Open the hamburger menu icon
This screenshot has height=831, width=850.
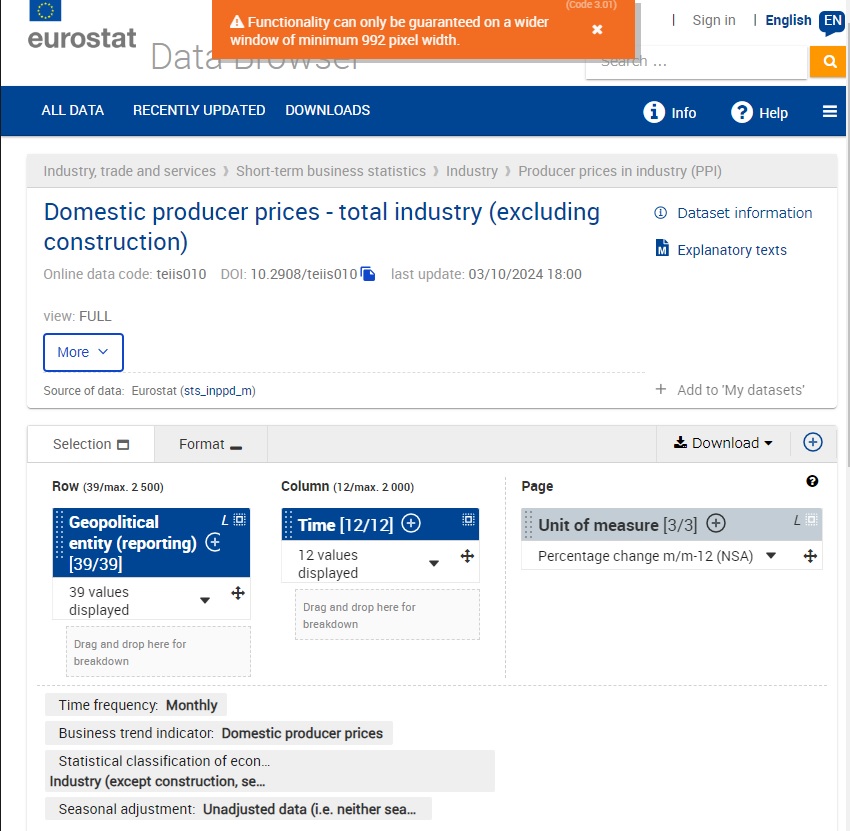[x=829, y=112]
